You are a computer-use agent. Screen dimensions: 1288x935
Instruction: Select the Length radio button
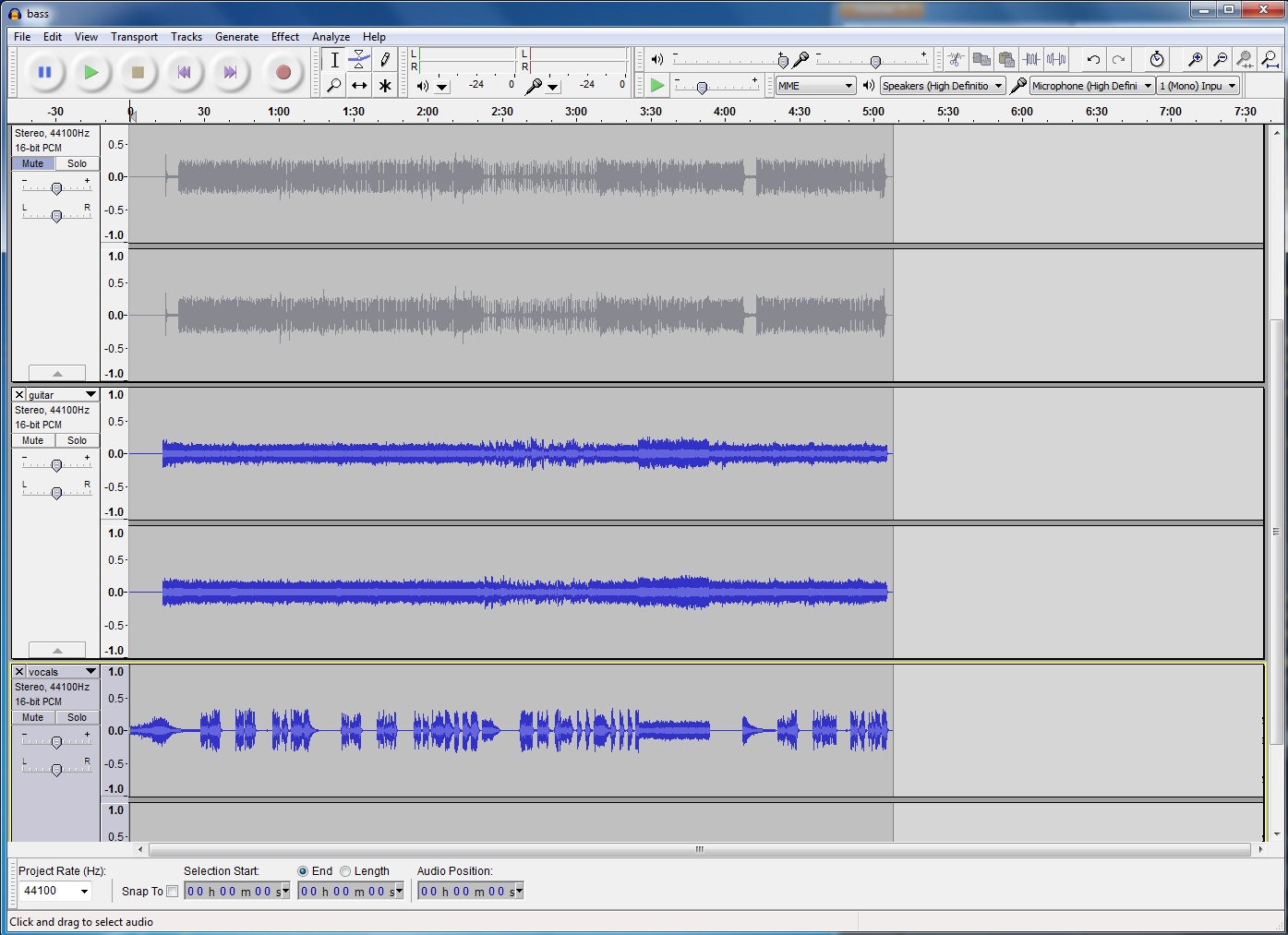tap(345, 871)
